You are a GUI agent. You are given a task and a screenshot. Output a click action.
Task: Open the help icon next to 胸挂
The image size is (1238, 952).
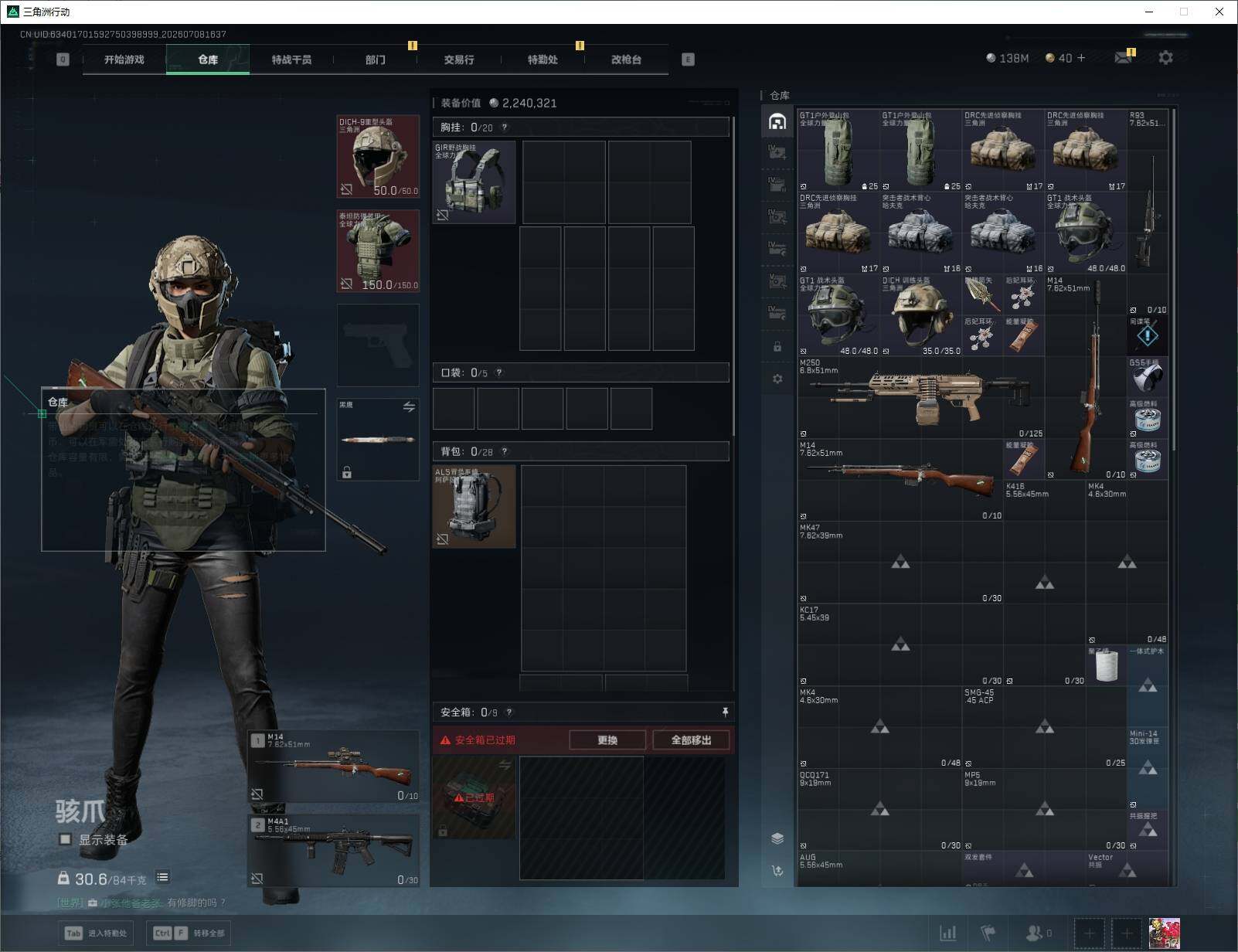click(x=505, y=127)
